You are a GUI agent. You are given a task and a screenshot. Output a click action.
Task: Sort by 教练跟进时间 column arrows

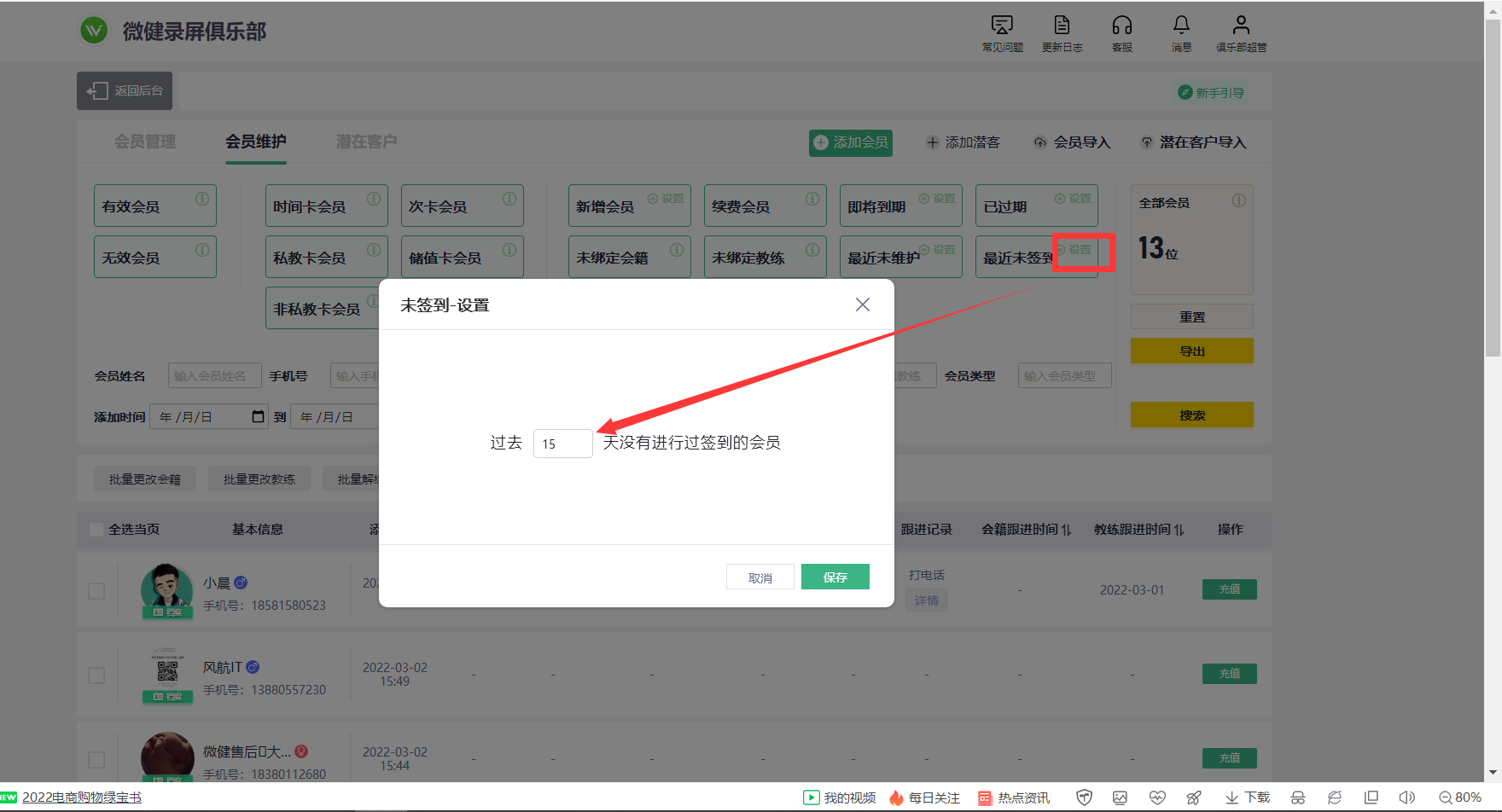1179,530
